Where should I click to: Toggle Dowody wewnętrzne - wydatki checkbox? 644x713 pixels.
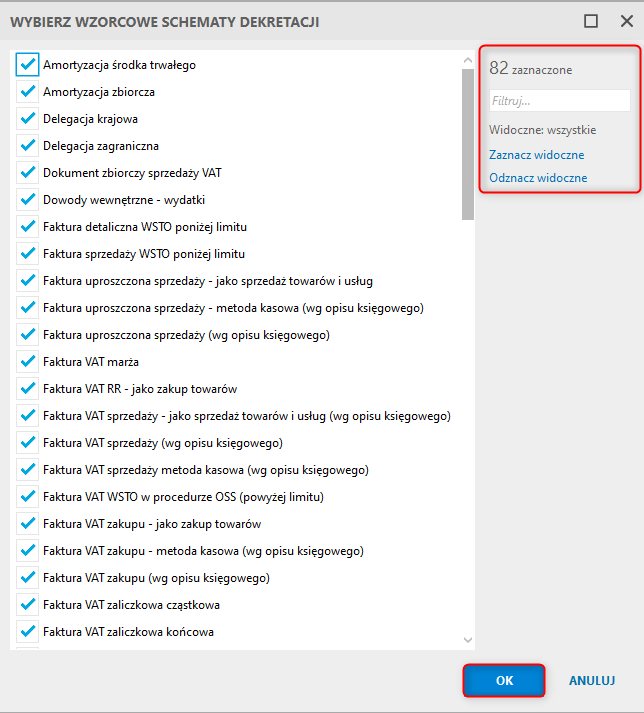[27, 200]
